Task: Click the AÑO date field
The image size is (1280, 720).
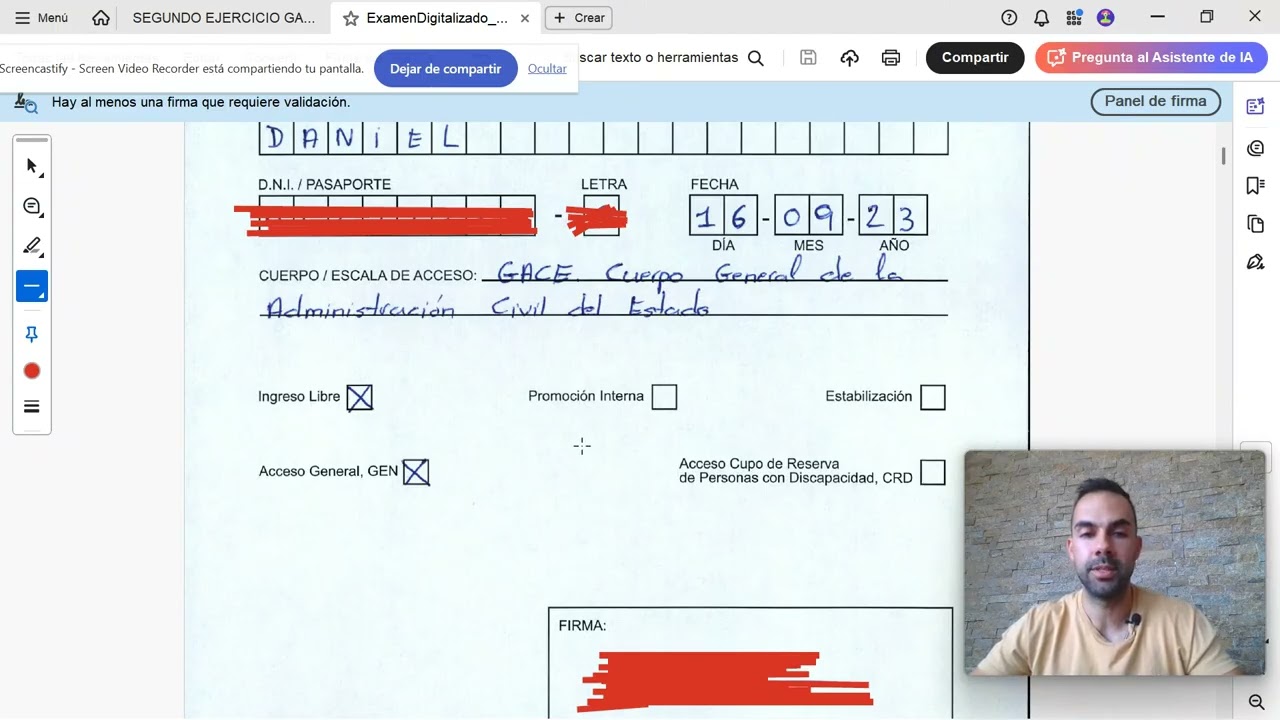Action: 893,215
